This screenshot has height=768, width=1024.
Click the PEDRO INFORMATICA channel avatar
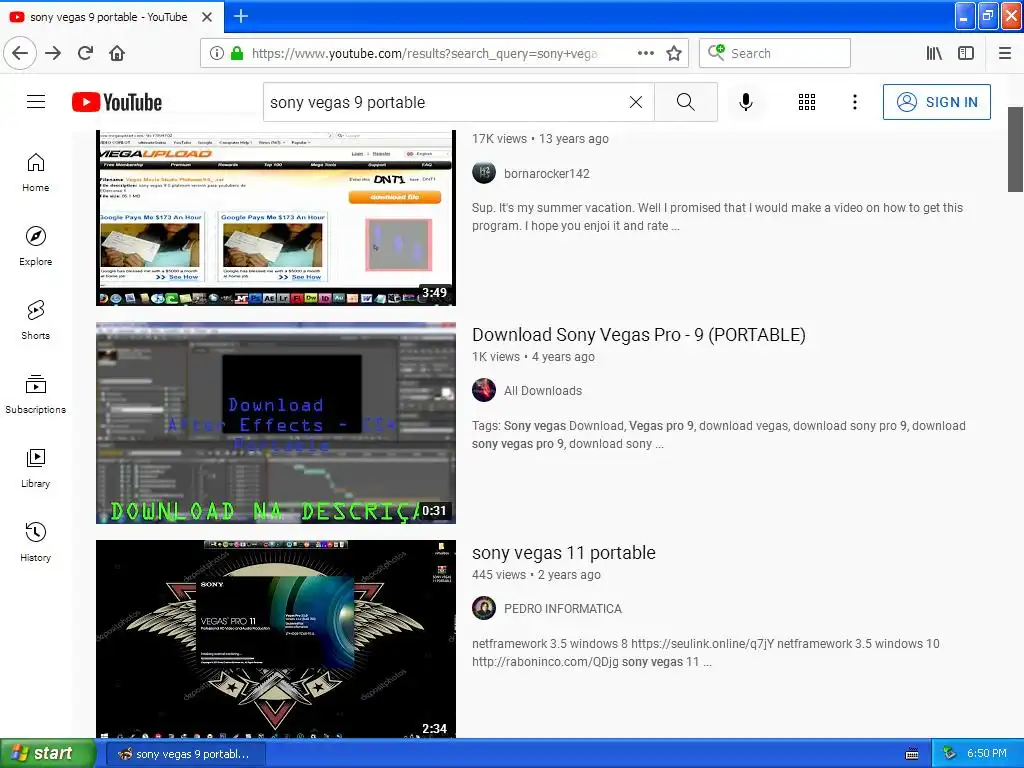point(484,609)
